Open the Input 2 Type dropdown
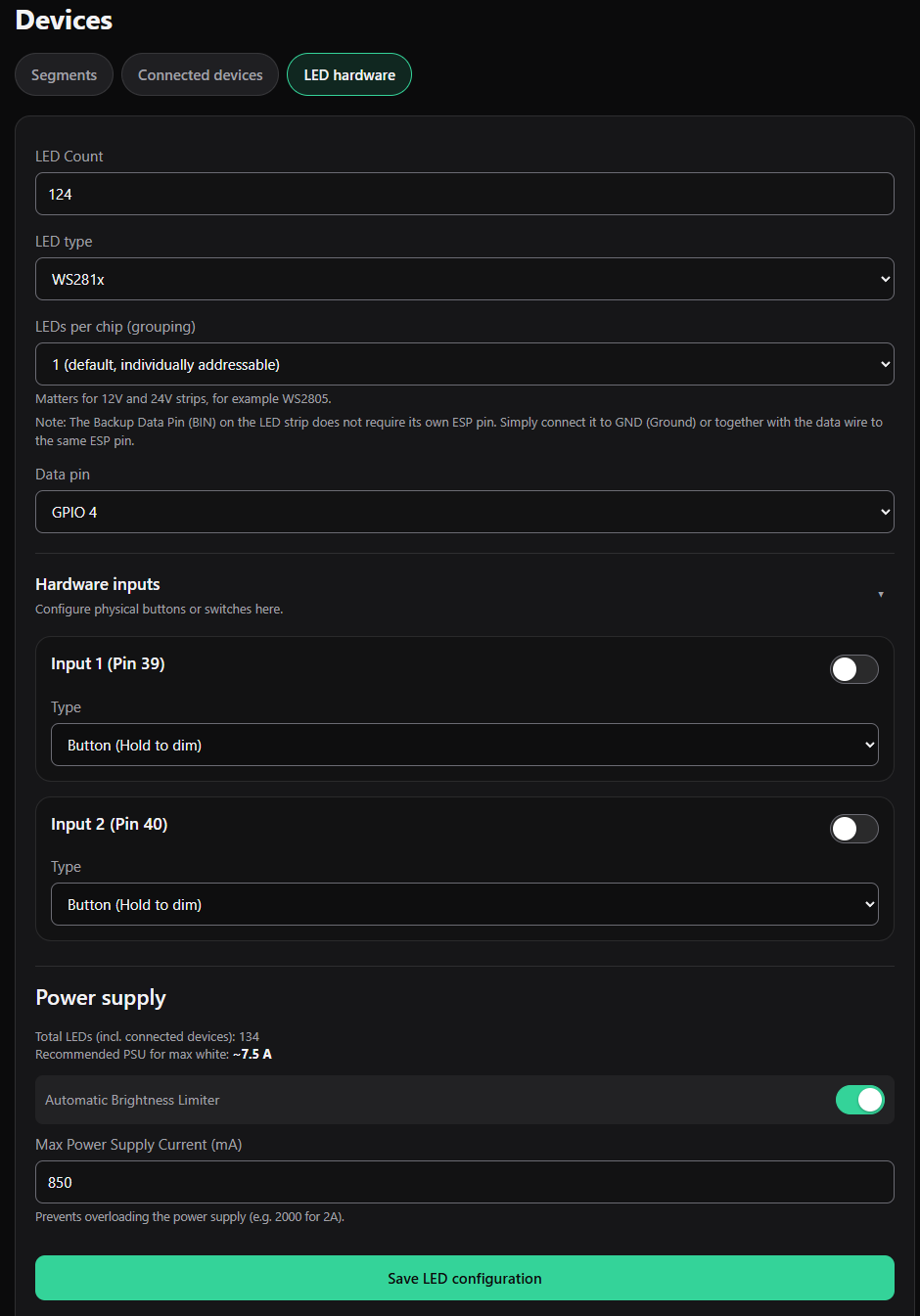 coord(465,904)
